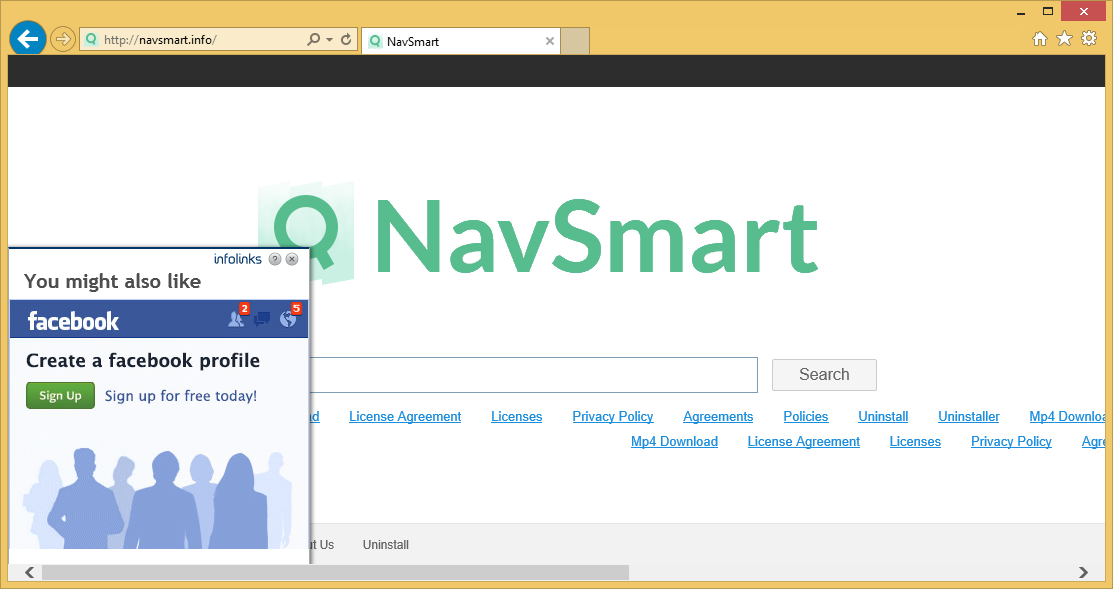The height and width of the screenshot is (589, 1113).
Task: Open the infolinks logo link
Action: (x=238, y=259)
